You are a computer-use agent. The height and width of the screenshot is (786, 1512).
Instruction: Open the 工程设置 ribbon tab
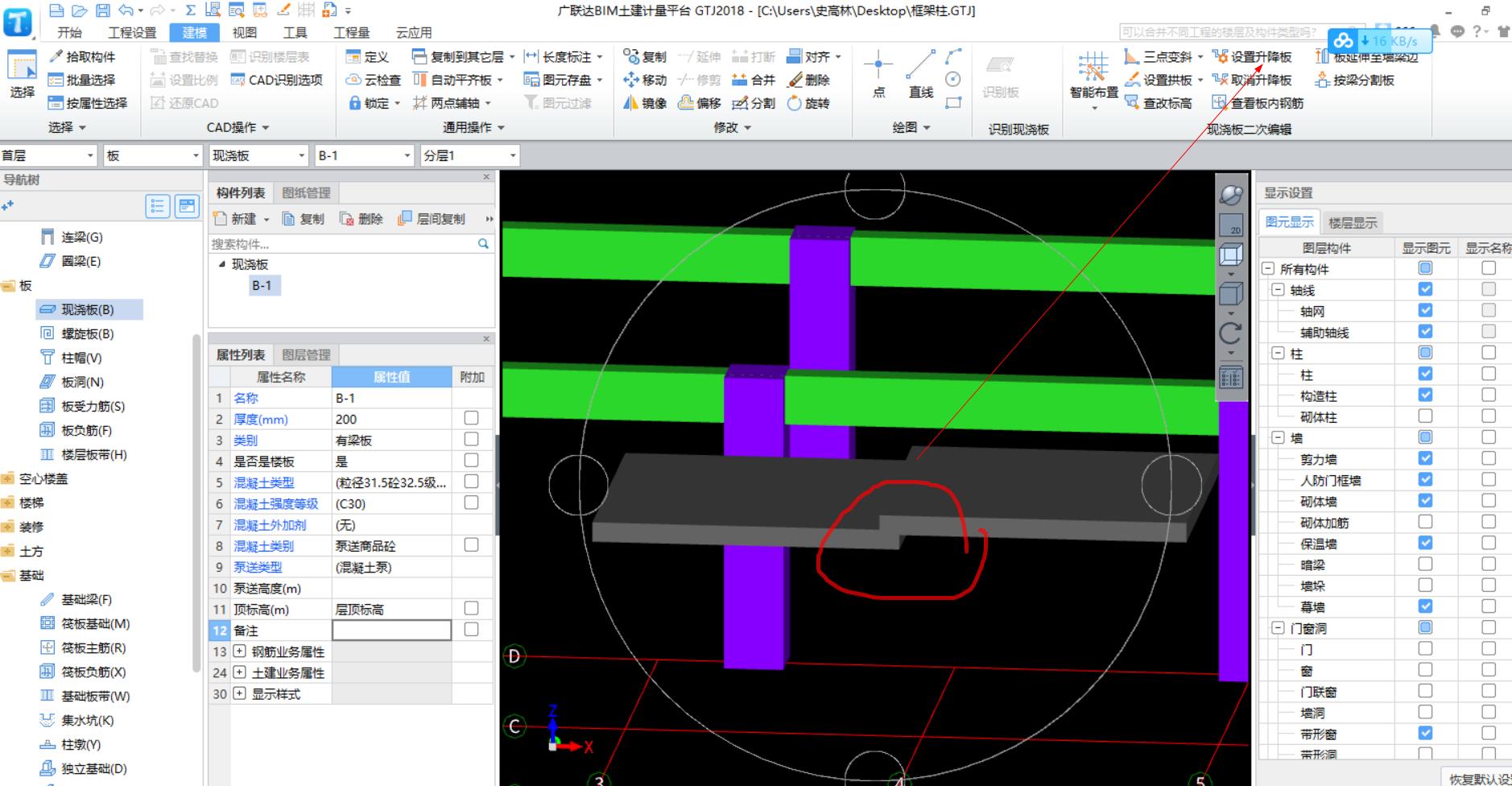133,32
